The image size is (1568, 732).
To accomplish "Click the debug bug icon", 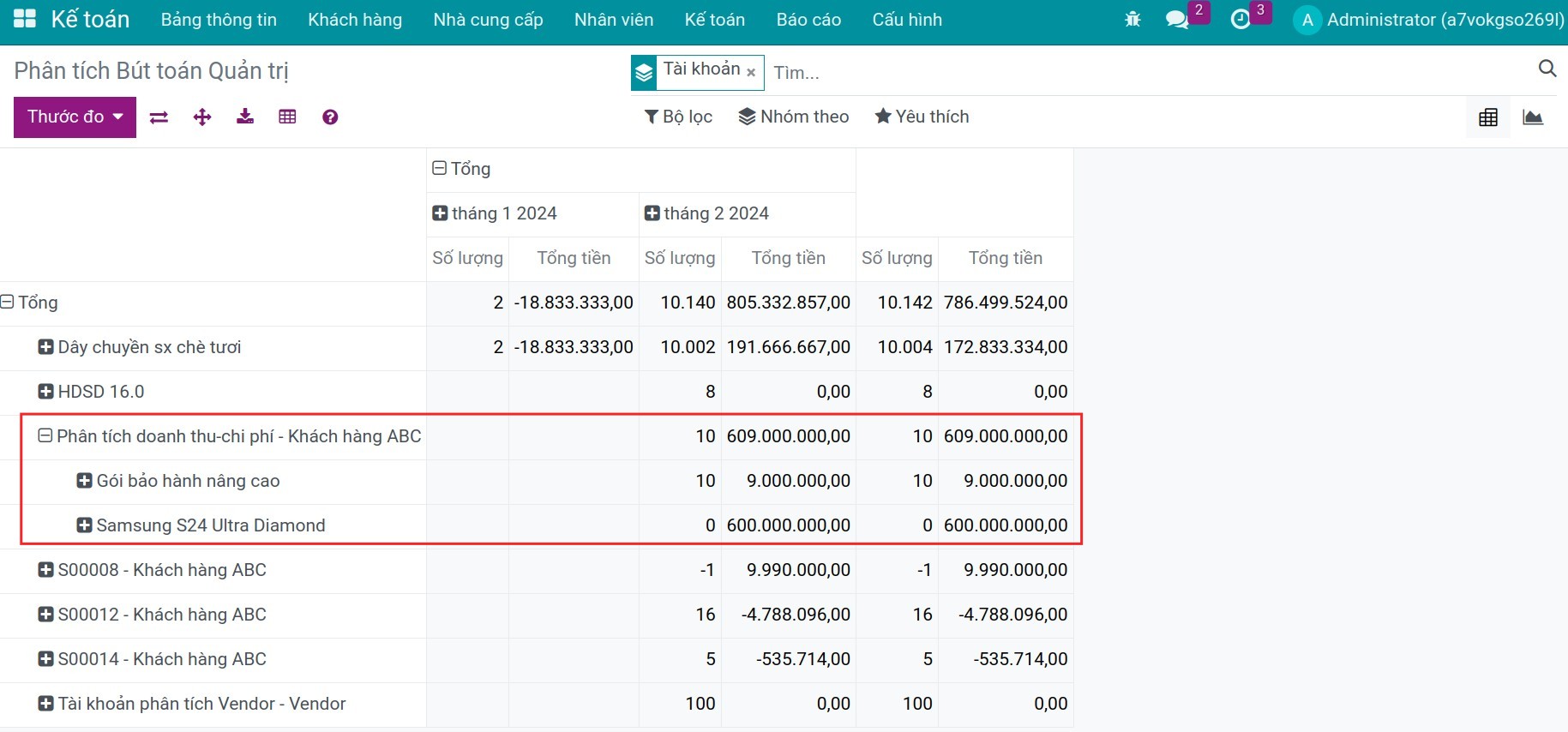I will tap(1132, 19).
